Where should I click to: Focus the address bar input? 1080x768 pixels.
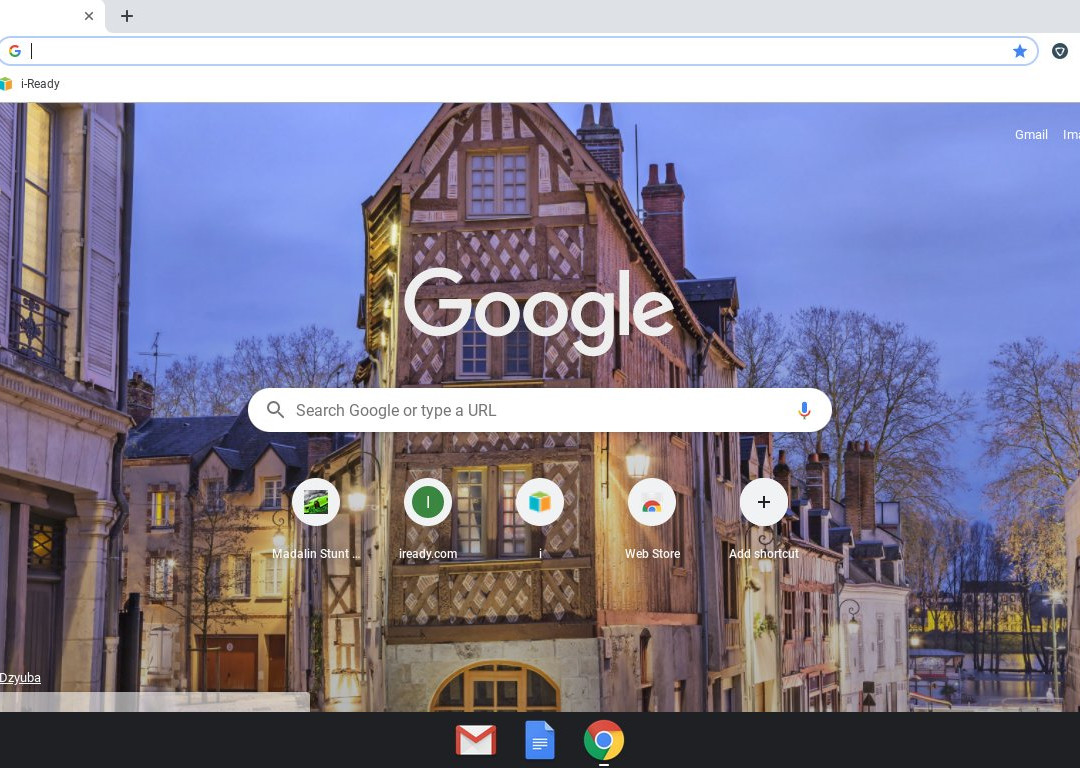pos(517,51)
